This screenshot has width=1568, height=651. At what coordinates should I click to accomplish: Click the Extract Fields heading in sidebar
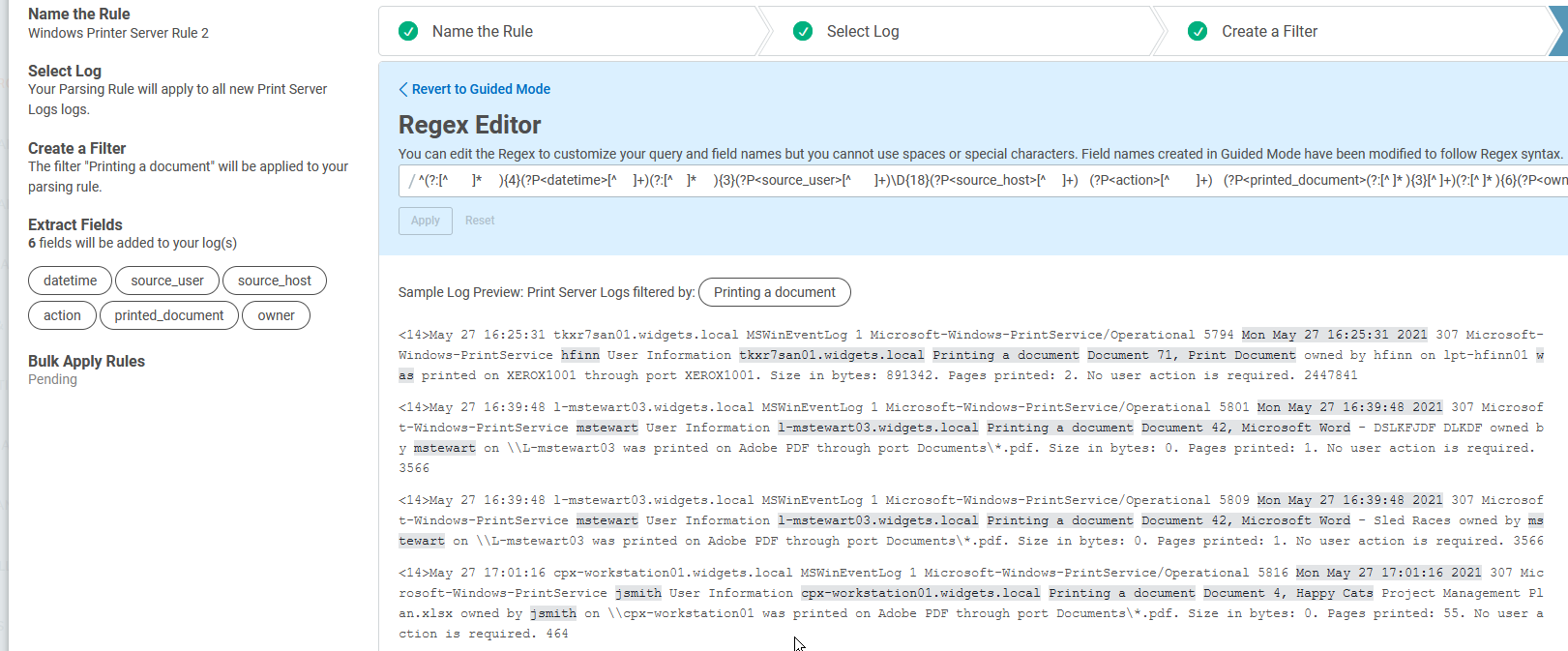click(75, 224)
